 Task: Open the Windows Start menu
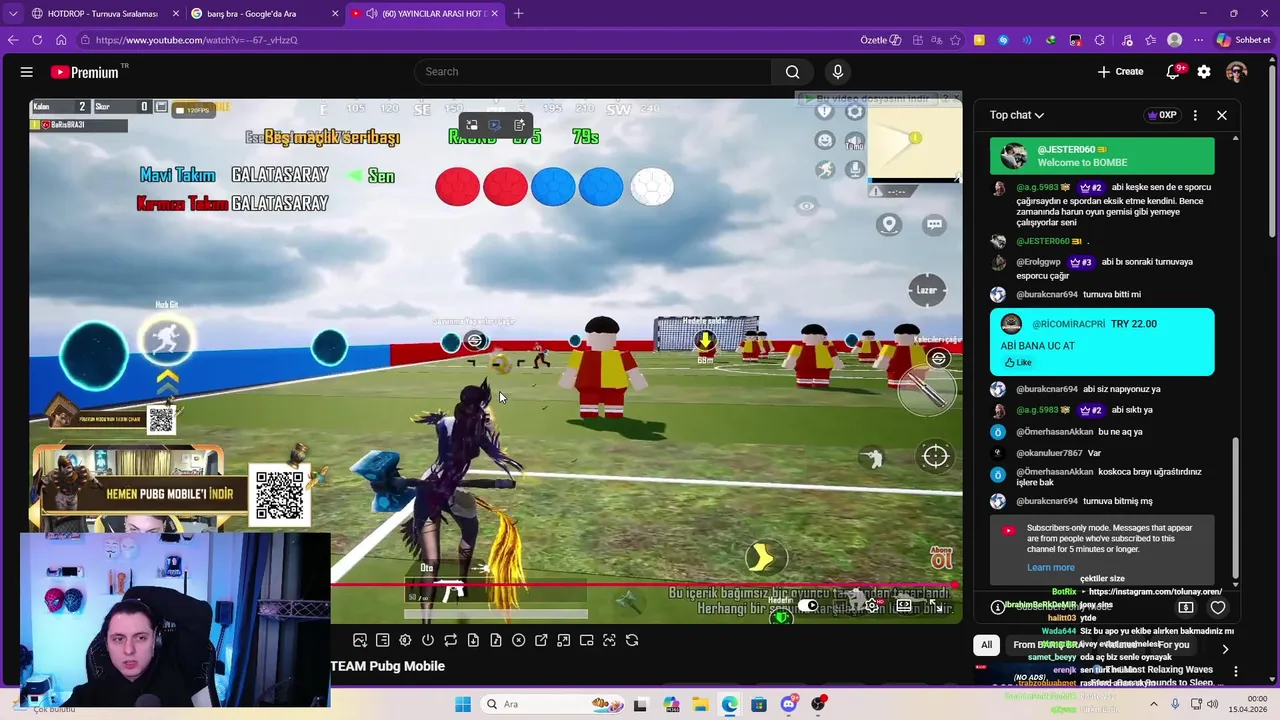(x=463, y=704)
